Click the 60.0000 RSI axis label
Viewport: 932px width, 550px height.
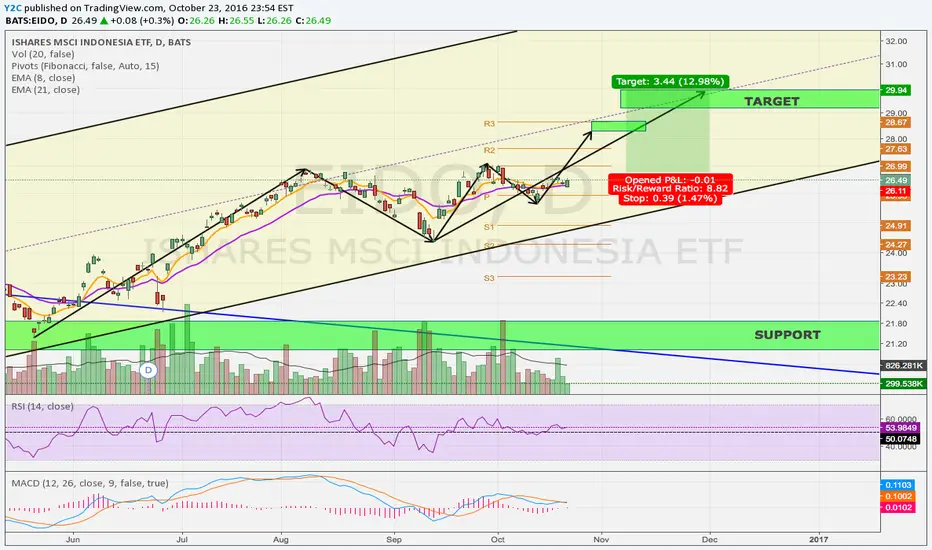(900, 419)
